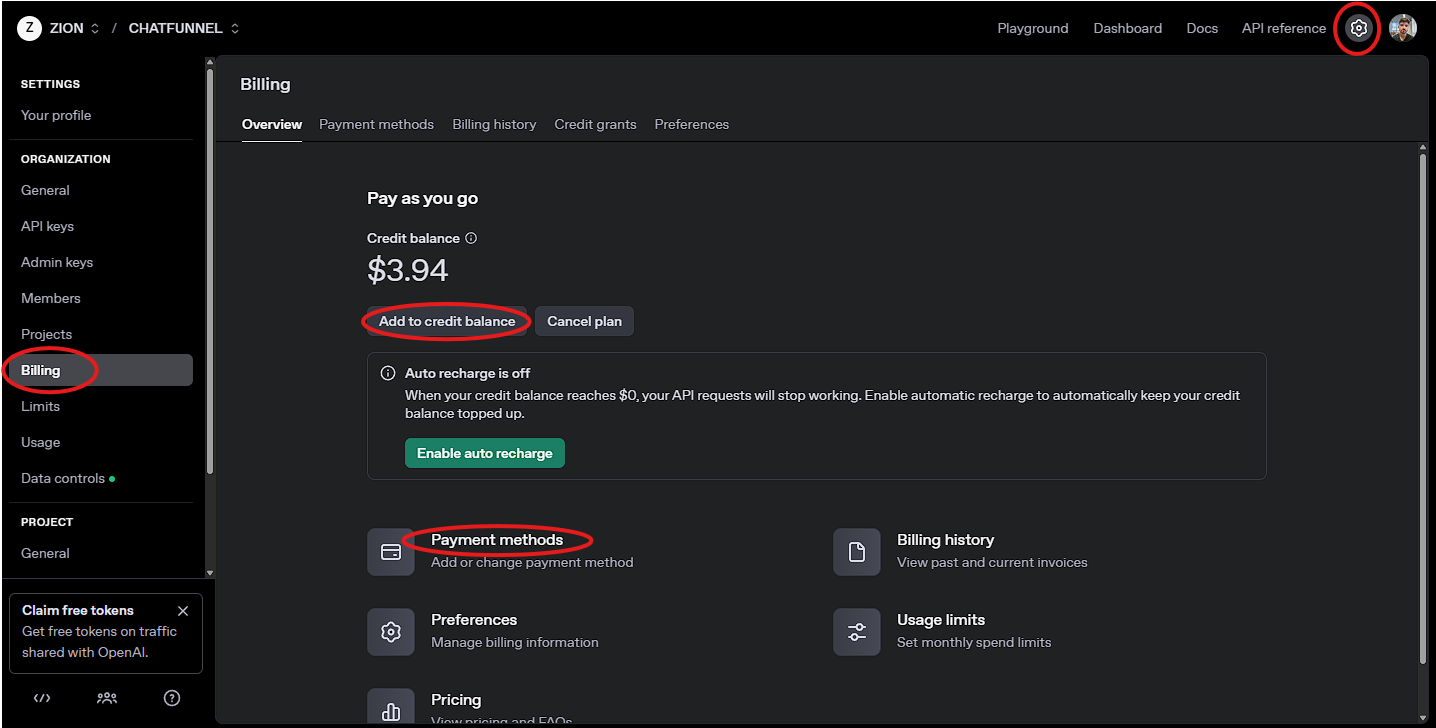The height and width of the screenshot is (728, 1436).
Task: Open Payment methods link in overview
Action: pos(497,540)
